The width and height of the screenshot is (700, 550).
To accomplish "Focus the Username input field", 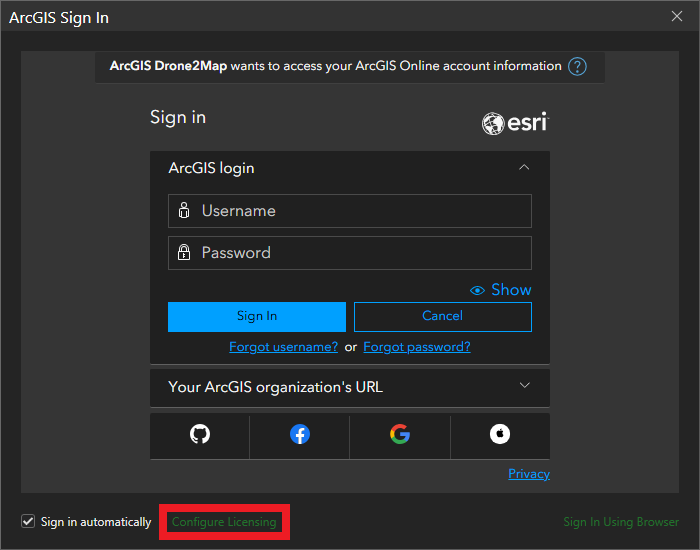I will coord(360,211).
